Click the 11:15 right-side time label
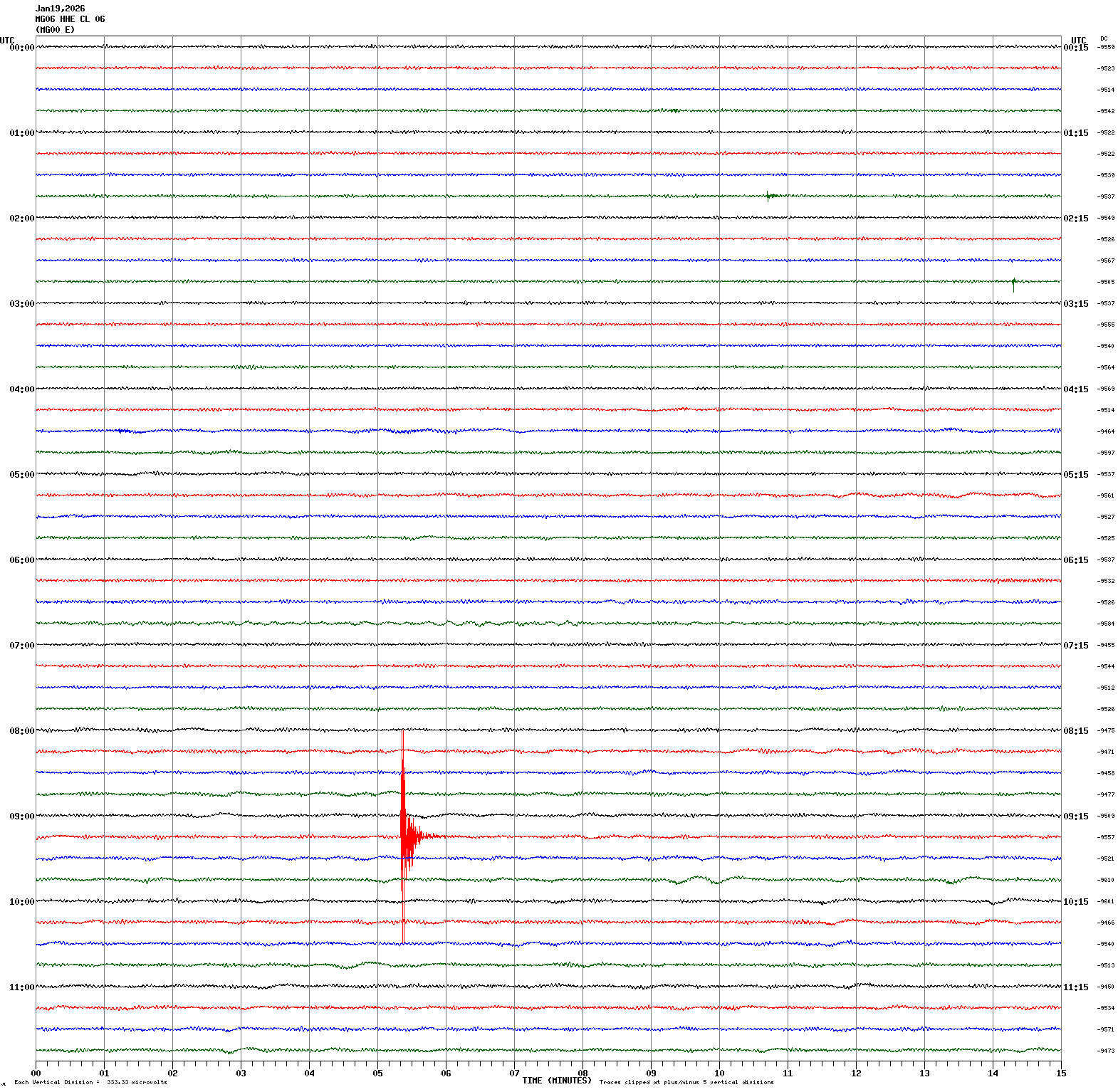Screen dimensions: 1118x1092 point(1075,987)
